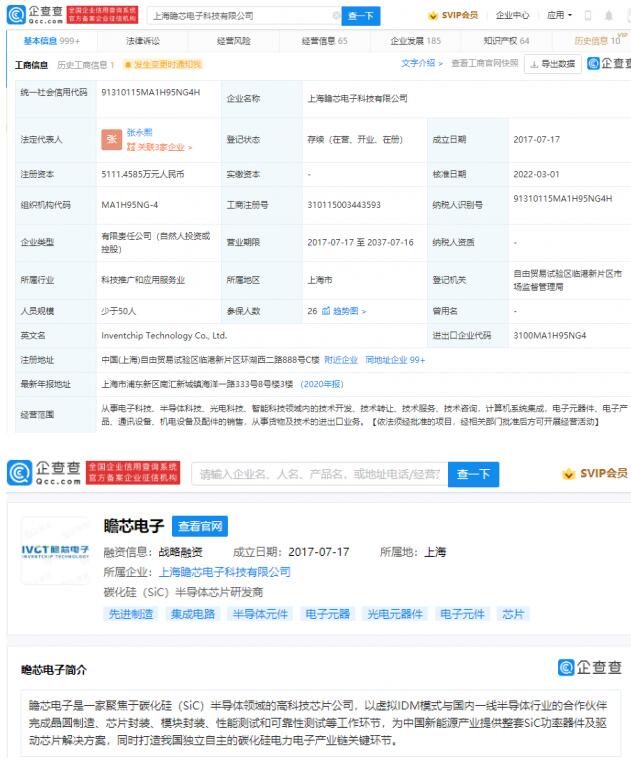
Task: Click 发生变更时通知我 alert link
Action: click(x=163, y=65)
